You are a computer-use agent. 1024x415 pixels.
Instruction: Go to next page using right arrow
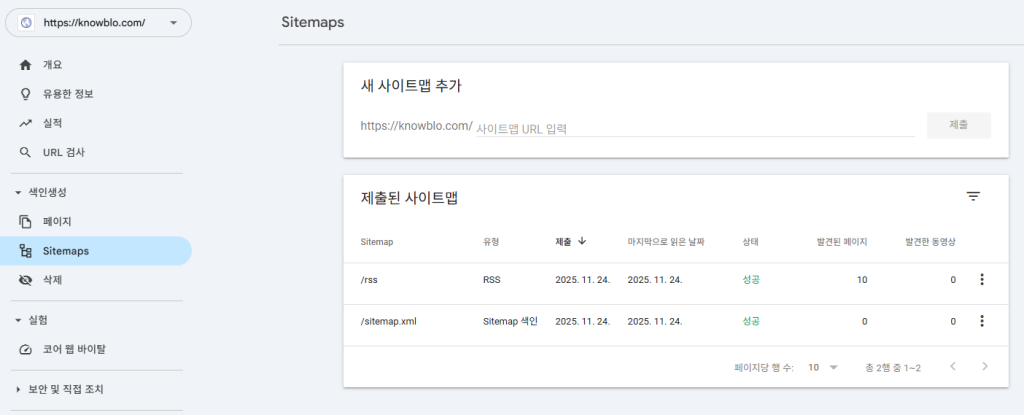[985, 367]
